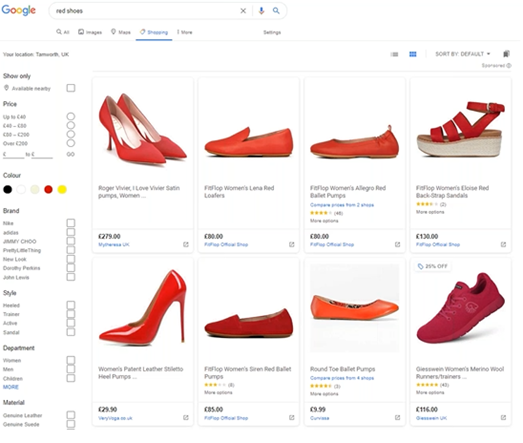
Task: Check the Nike brand filter
Action: tap(71, 223)
